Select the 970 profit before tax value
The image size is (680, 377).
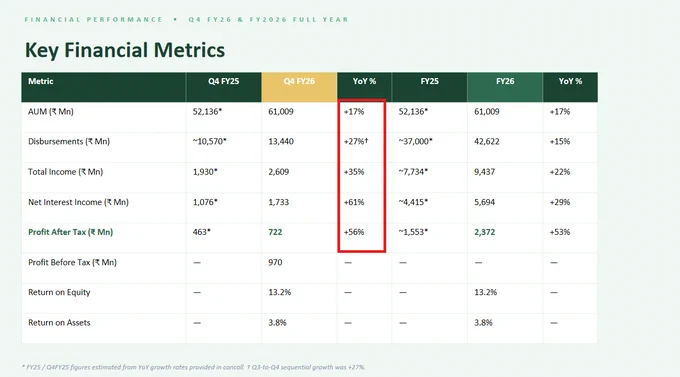[x=275, y=262]
